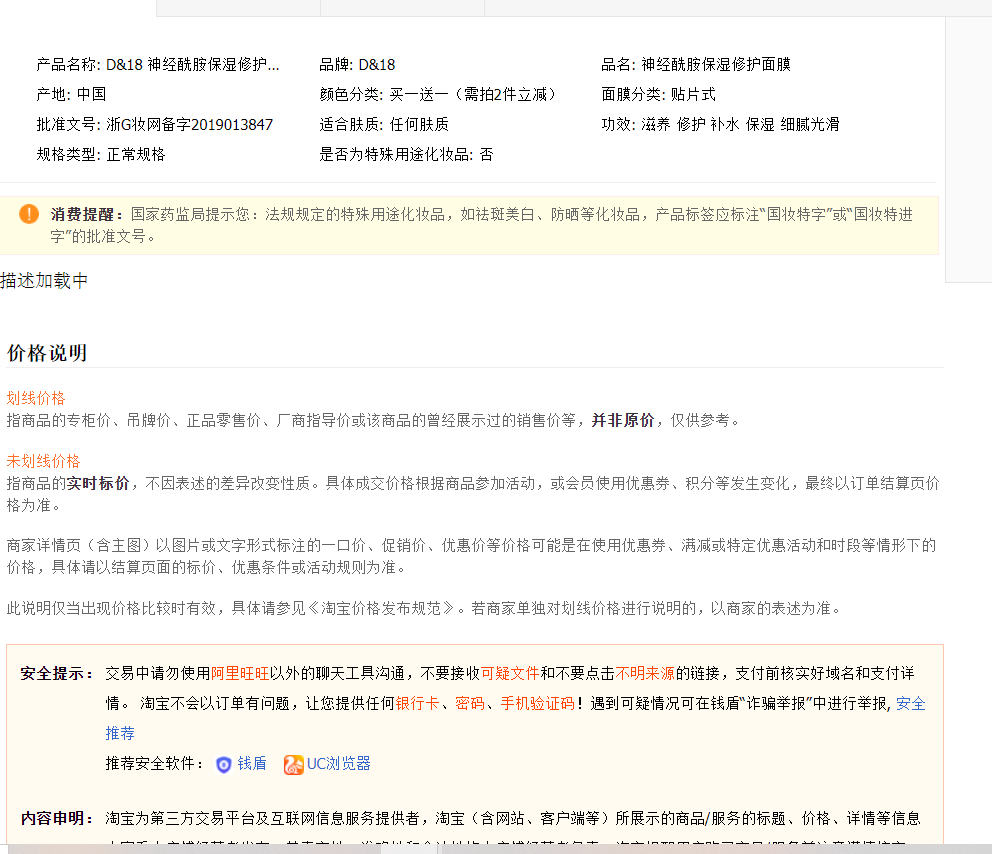This screenshot has height=854, width=992.
Task: Open the UC浏览器 download link
Action: (x=338, y=764)
